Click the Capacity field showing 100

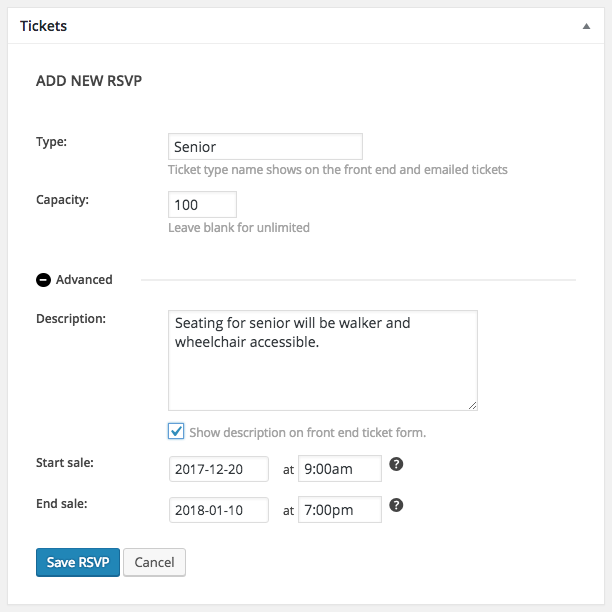[202, 205]
